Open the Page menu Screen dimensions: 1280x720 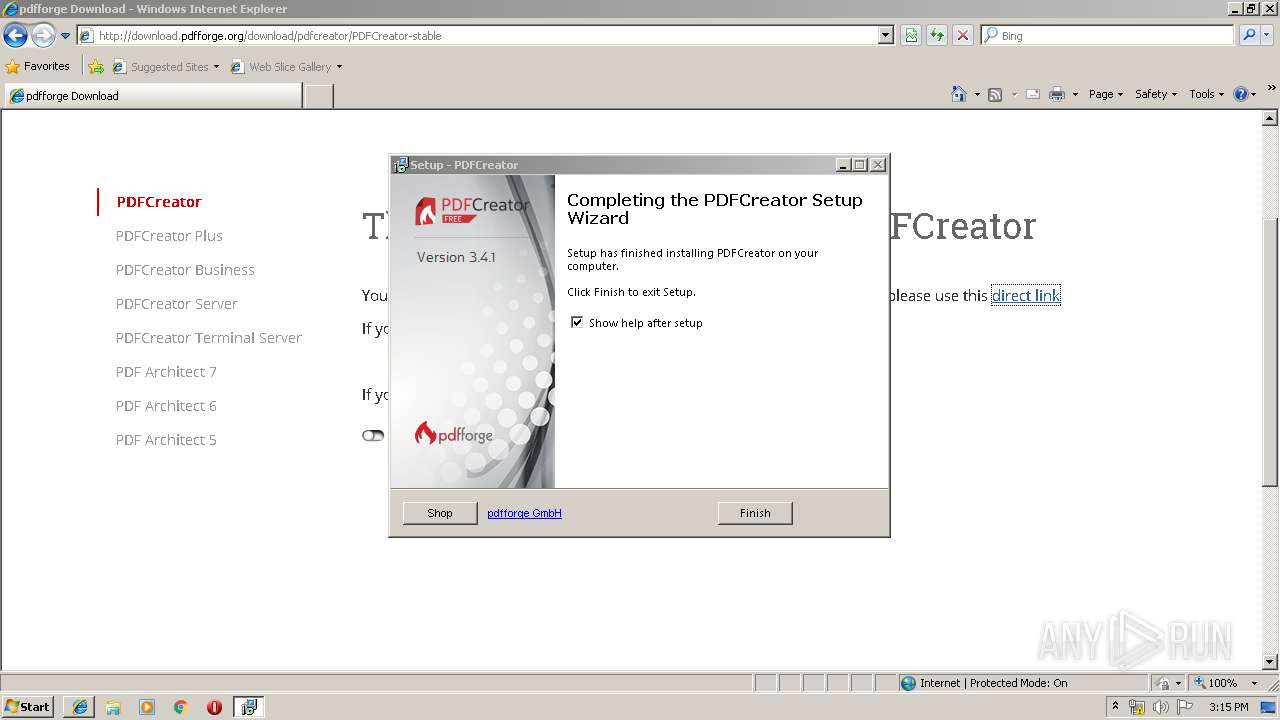tap(1106, 94)
